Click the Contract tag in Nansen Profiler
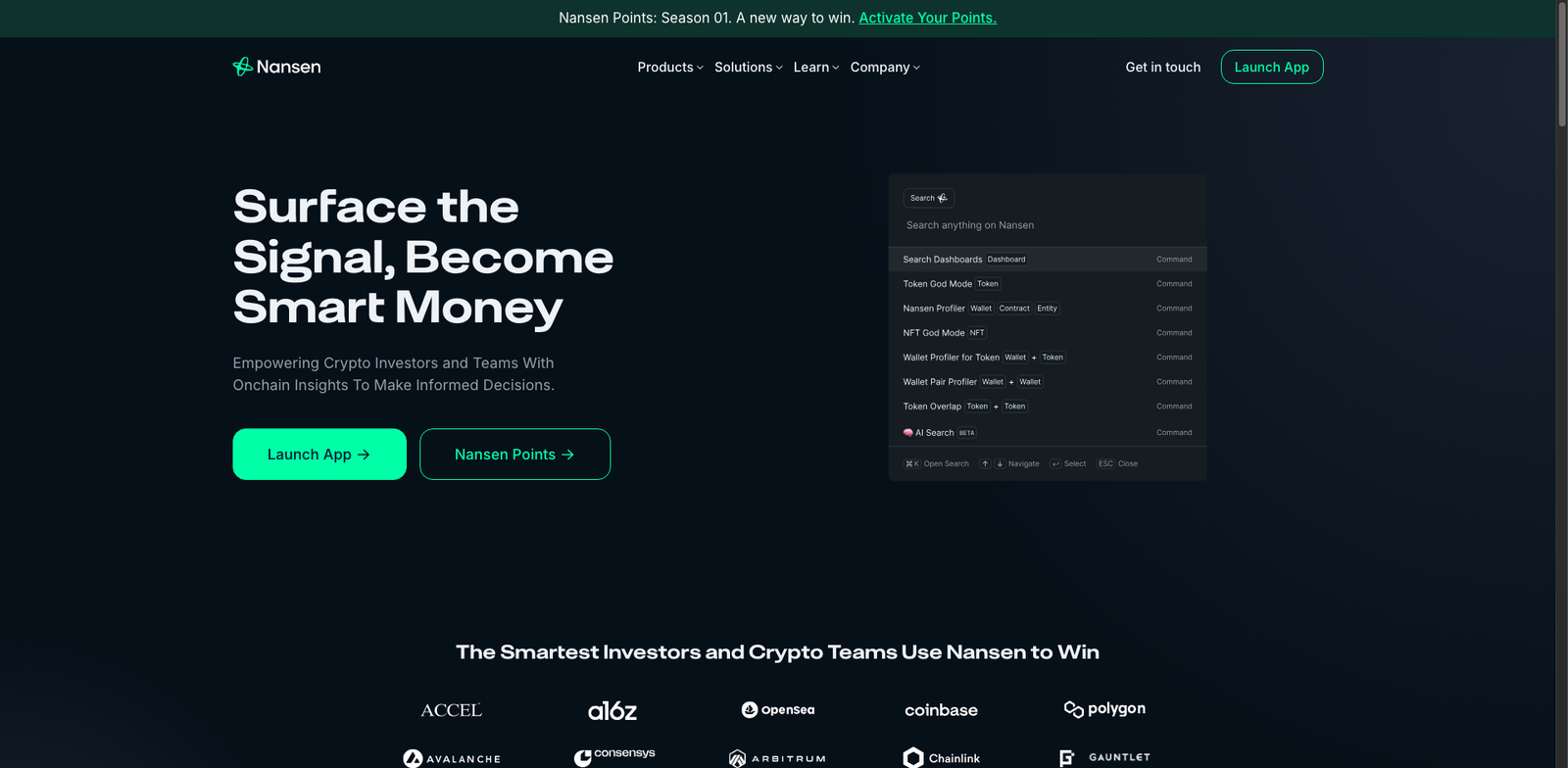 1014,309
